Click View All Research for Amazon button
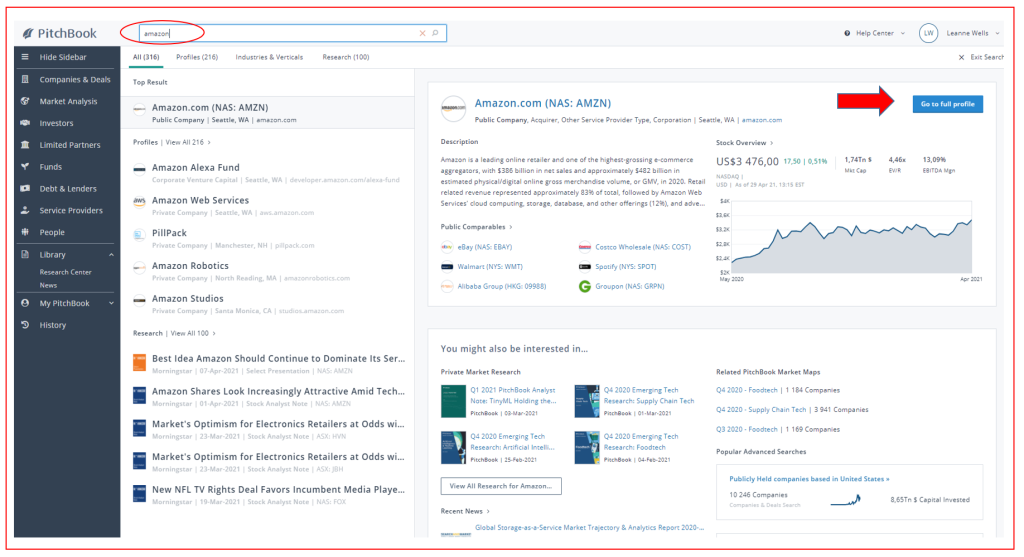The image size is (1024, 557). 501,486
